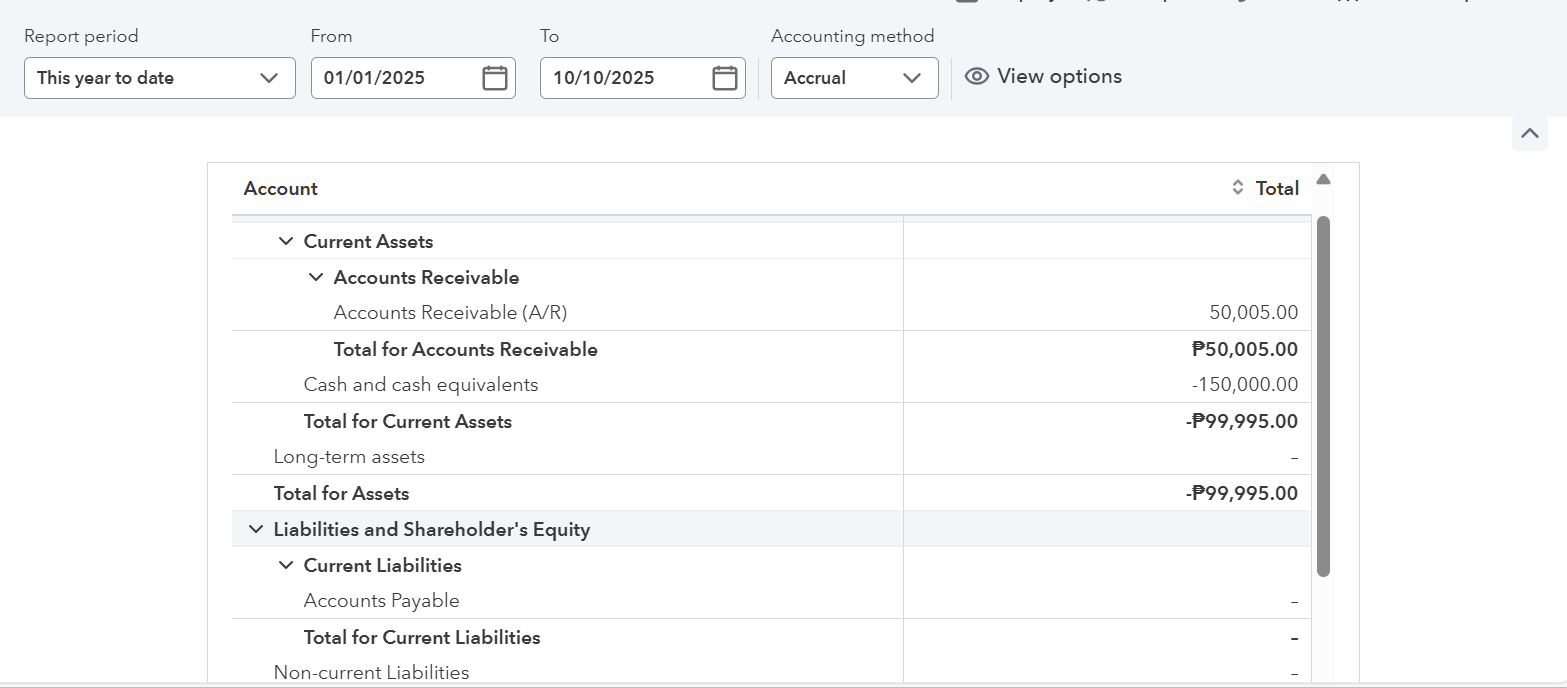
Task: Open the 50,005.00 Accounts Receivable amount
Action: 1253,313
